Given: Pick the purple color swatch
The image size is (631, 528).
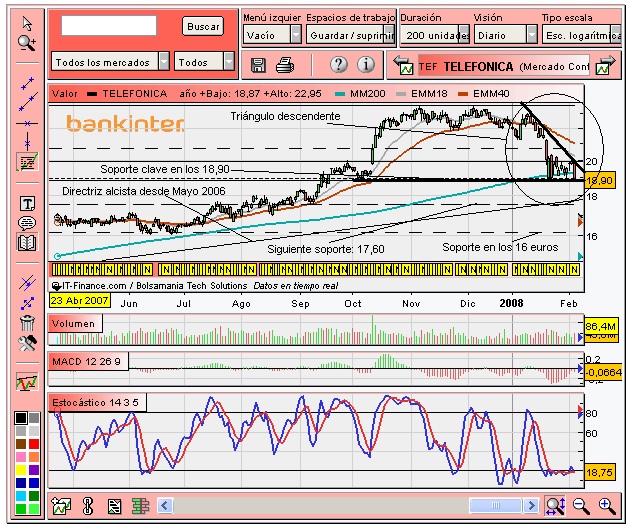Looking at the screenshot, I should coord(34,470).
